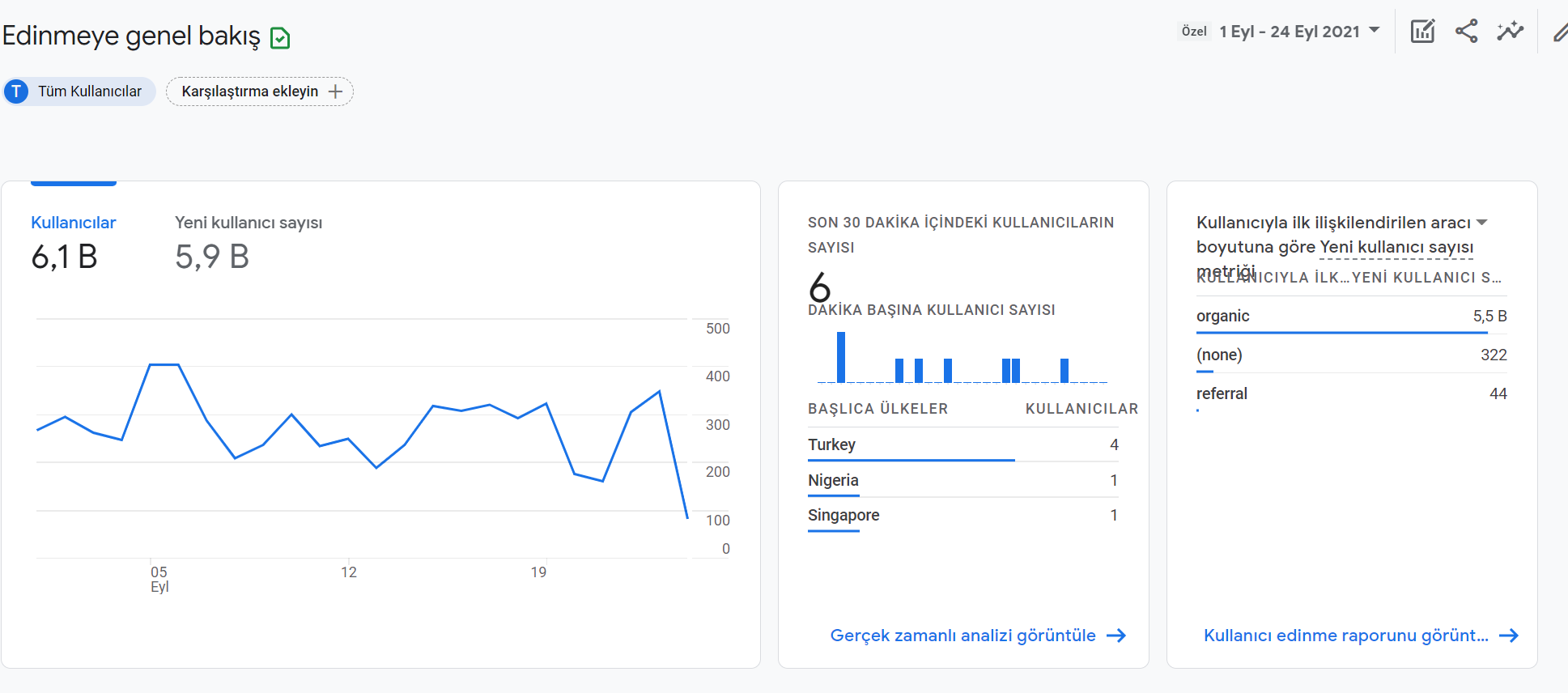Click arrow icon beside Gerçek zamanlı analizi görüntüle
Viewport: 1568px width, 693px height.
[x=1116, y=636]
